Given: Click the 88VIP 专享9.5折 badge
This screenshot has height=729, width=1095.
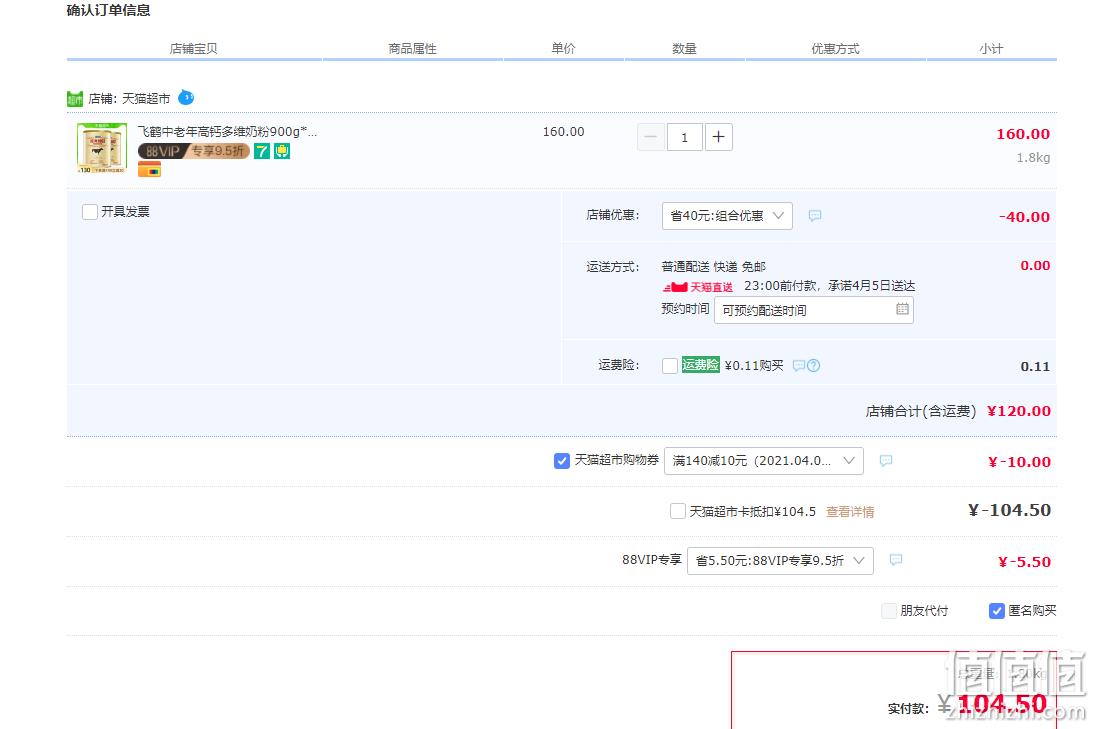Looking at the screenshot, I should pos(193,151).
